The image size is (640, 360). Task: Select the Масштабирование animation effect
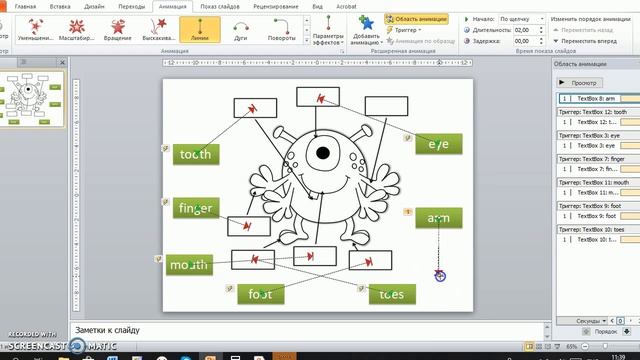[x=77, y=29]
